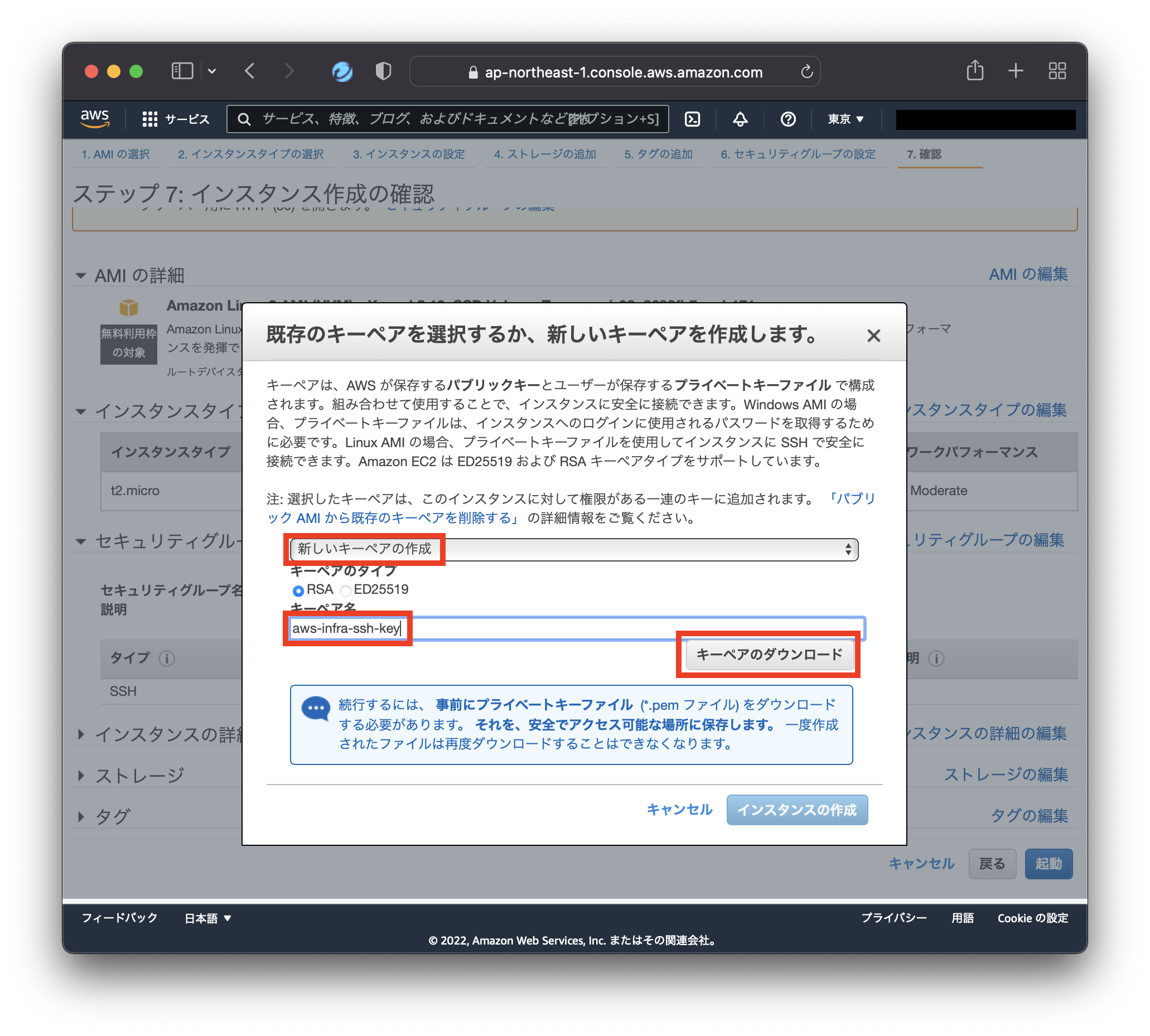This screenshot has height=1036, width=1150.
Task: Switch to the 1. AMI の選択 step
Action: coord(115,154)
